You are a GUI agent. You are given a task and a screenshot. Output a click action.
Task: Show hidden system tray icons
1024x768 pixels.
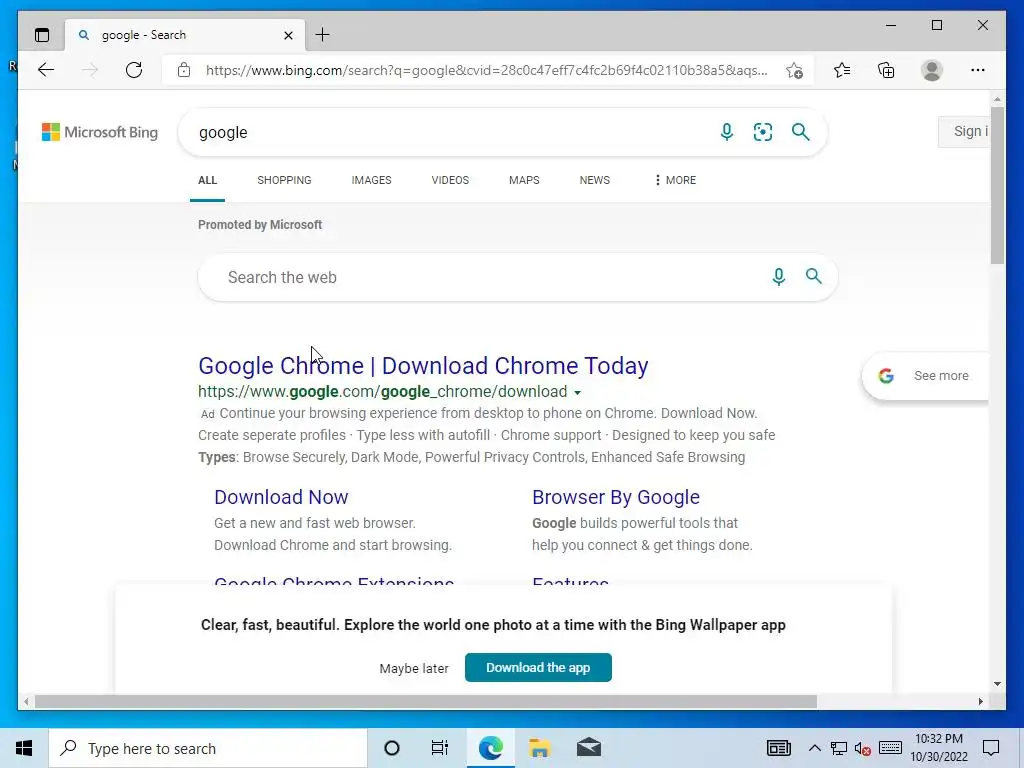814,748
